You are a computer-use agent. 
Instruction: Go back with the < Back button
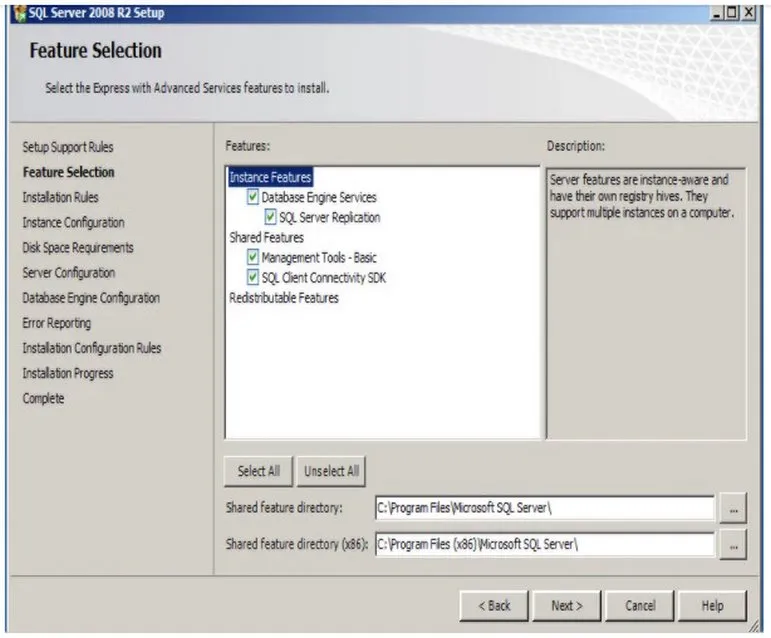(494, 606)
